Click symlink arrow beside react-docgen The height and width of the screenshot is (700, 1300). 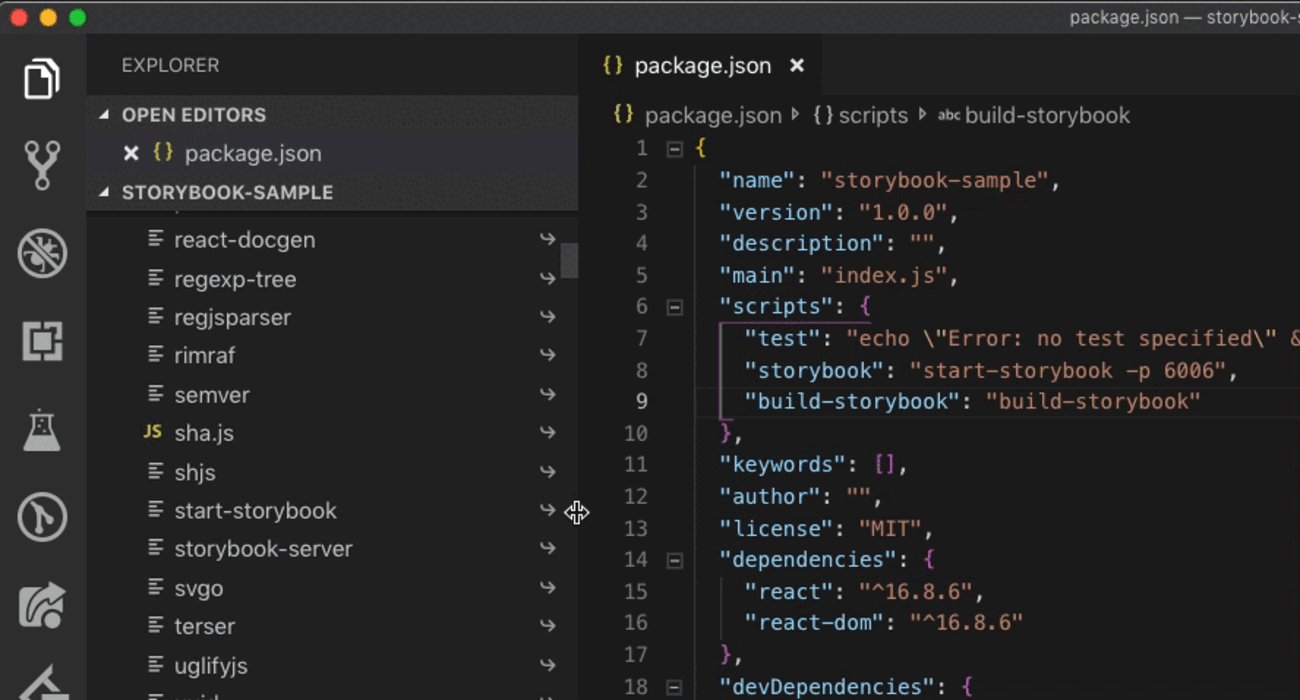547,240
